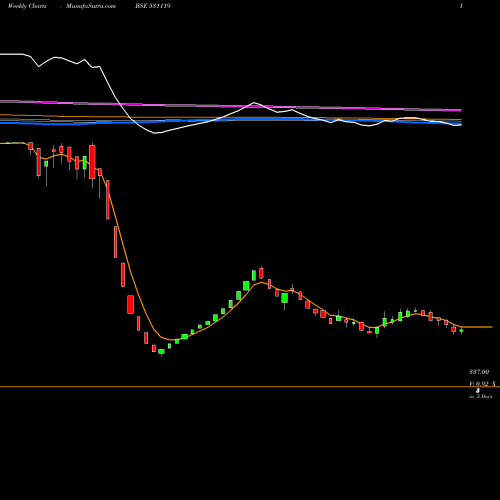Viewport: 500px width, 500px height.
Task: Click the "BSE 531119" stock code
Action: (x=153, y=6)
